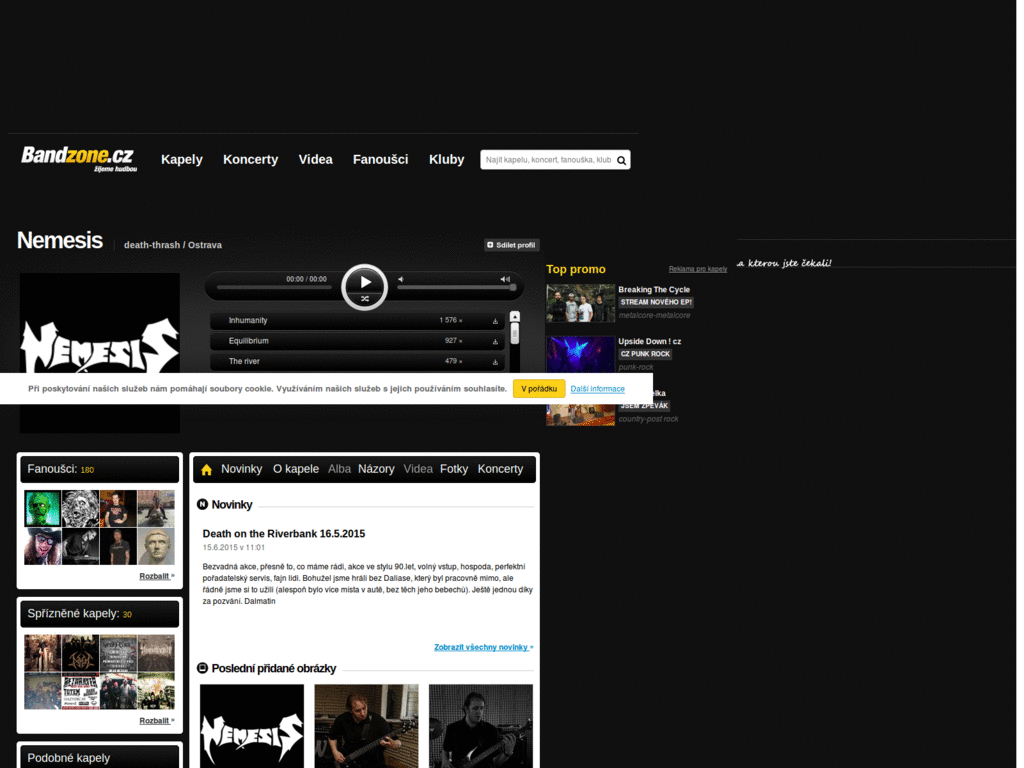Viewport: 1024px width, 768px height.
Task: Switch to the Videa profile tab
Action: tap(418, 469)
